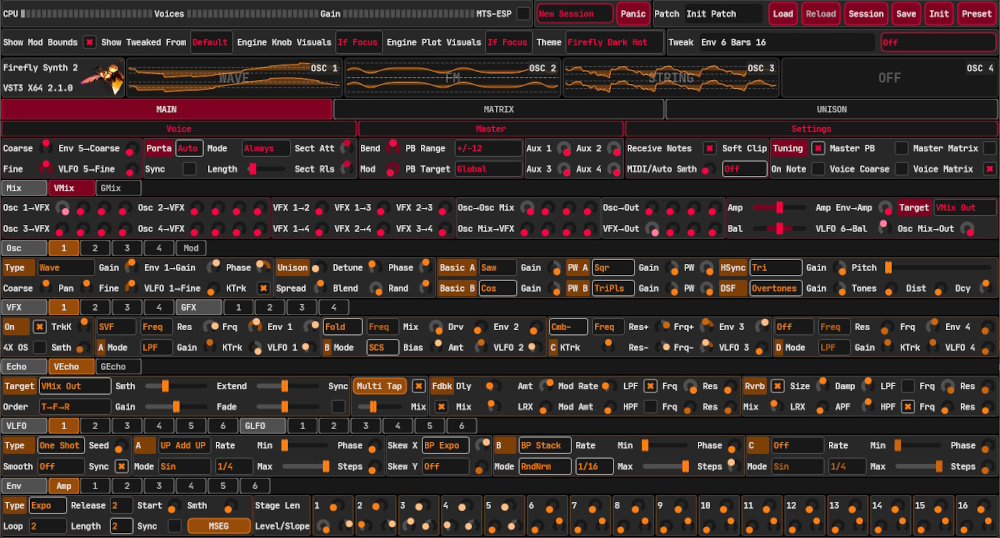The width and height of the screenshot is (1000, 538).
Task: Select the GEcho tab
Action: (118, 367)
